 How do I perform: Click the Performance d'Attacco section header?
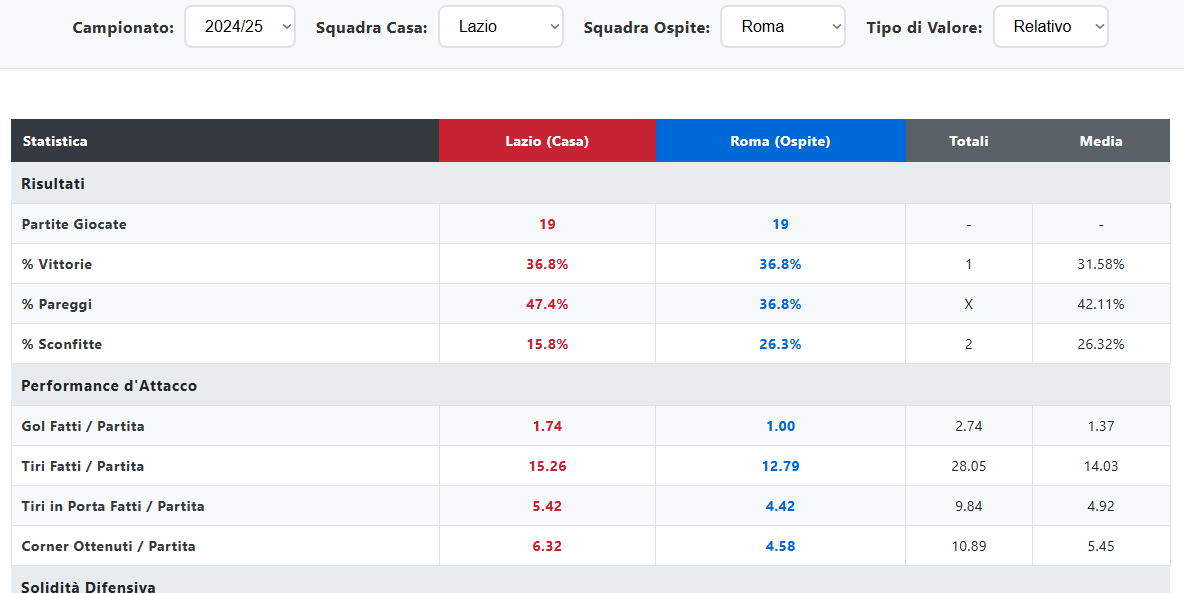tap(109, 386)
